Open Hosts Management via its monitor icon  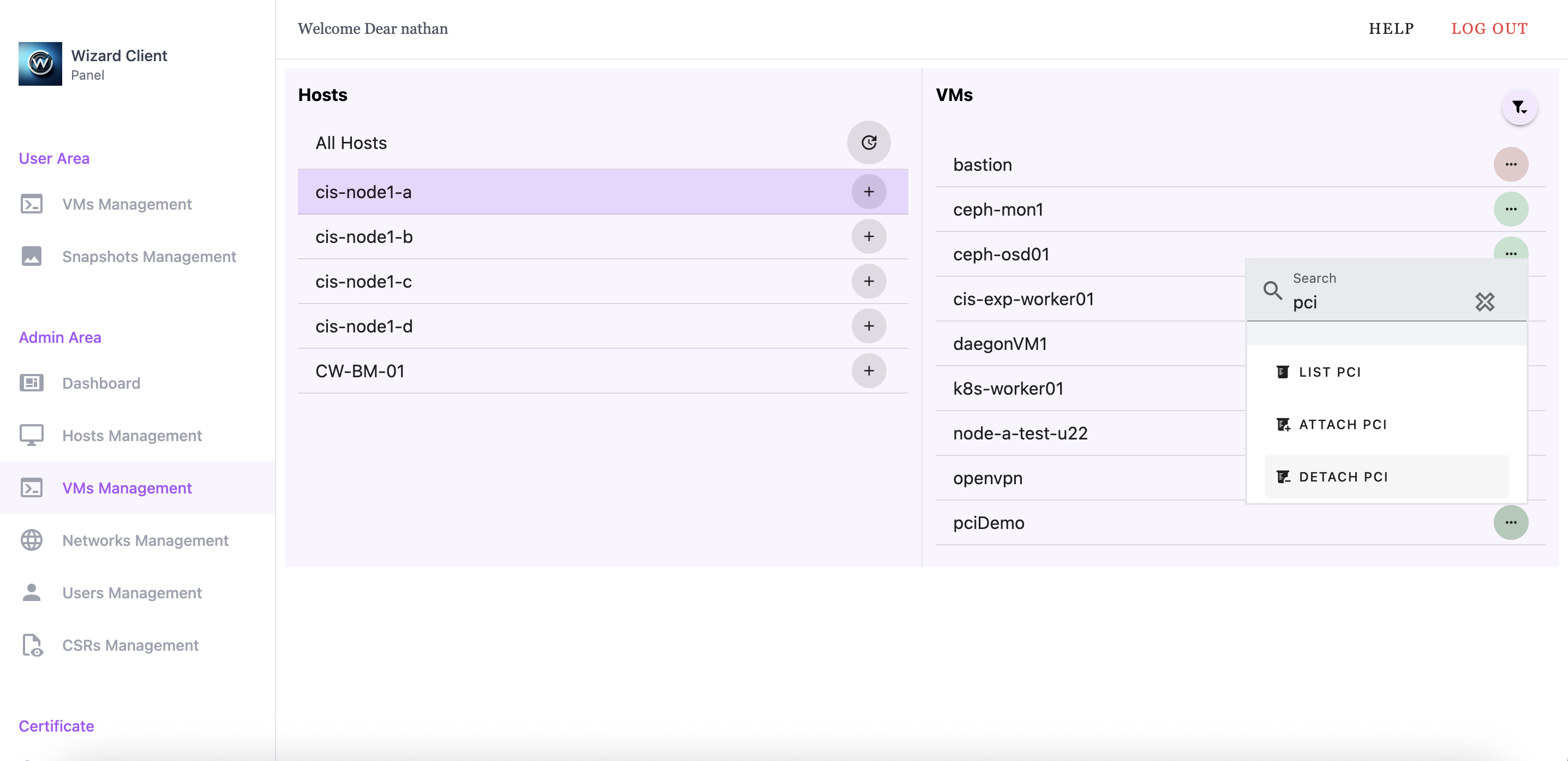tap(32, 435)
